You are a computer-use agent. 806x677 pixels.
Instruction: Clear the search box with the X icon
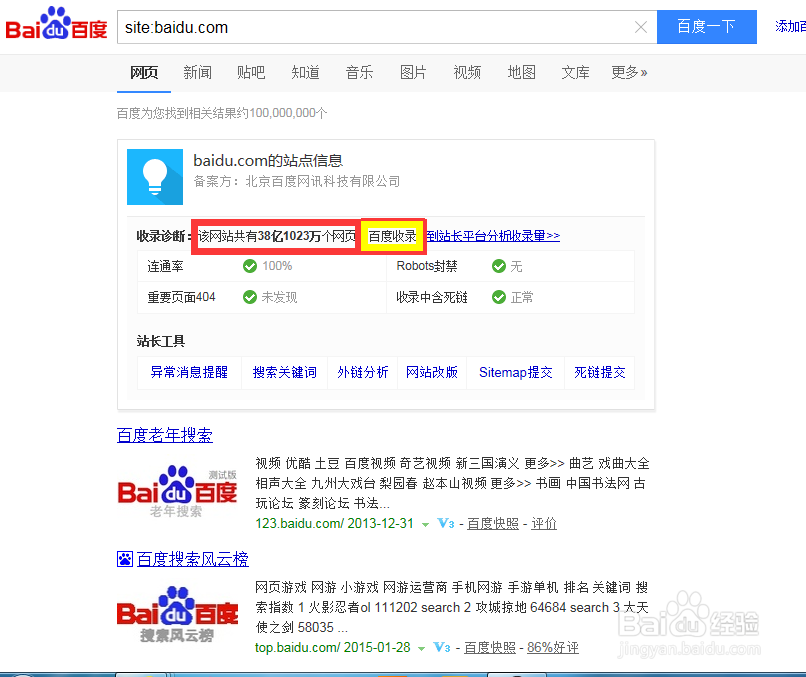tap(640, 27)
